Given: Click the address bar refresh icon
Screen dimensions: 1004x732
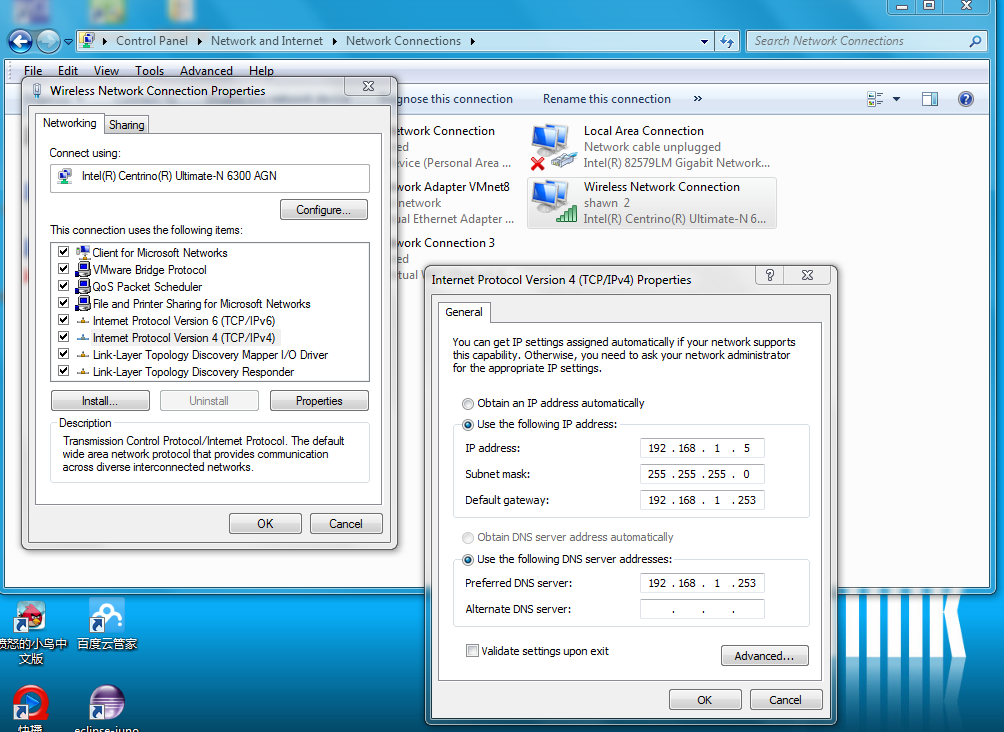Looking at the screenshot, I should [727, 42].
